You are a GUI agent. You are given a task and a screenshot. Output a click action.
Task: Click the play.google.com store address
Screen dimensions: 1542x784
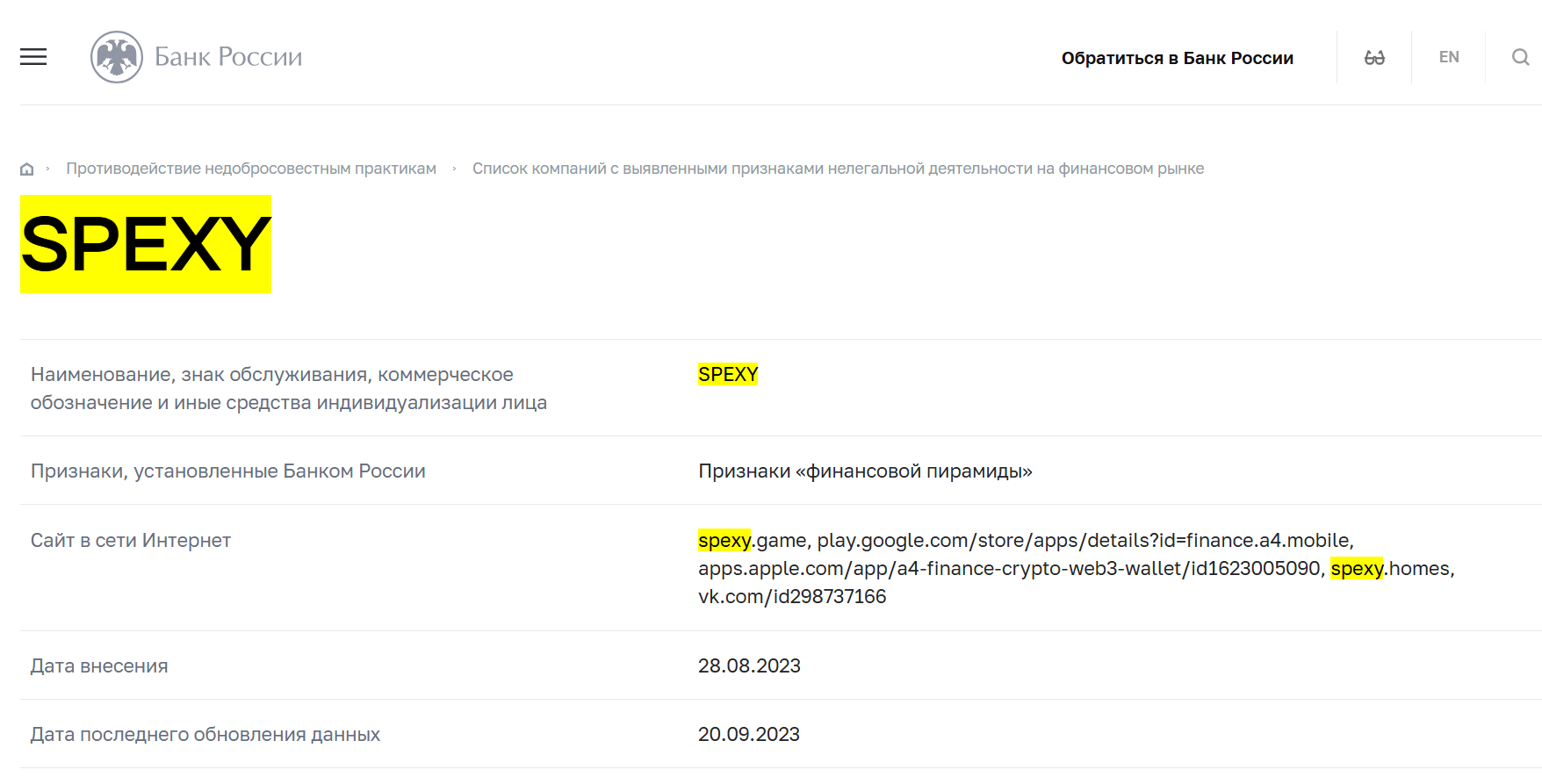pos(1084,541)
